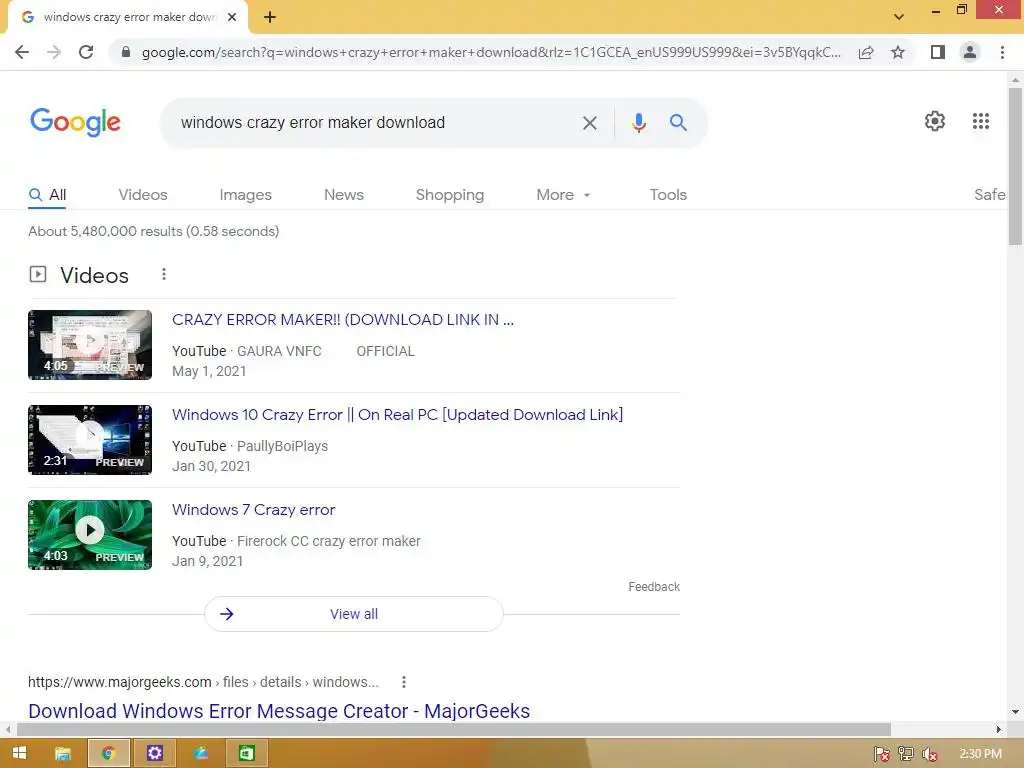The image size is (1024, 768).
Task: Click the Chrome taskbar icon
Action: [108, 754]
